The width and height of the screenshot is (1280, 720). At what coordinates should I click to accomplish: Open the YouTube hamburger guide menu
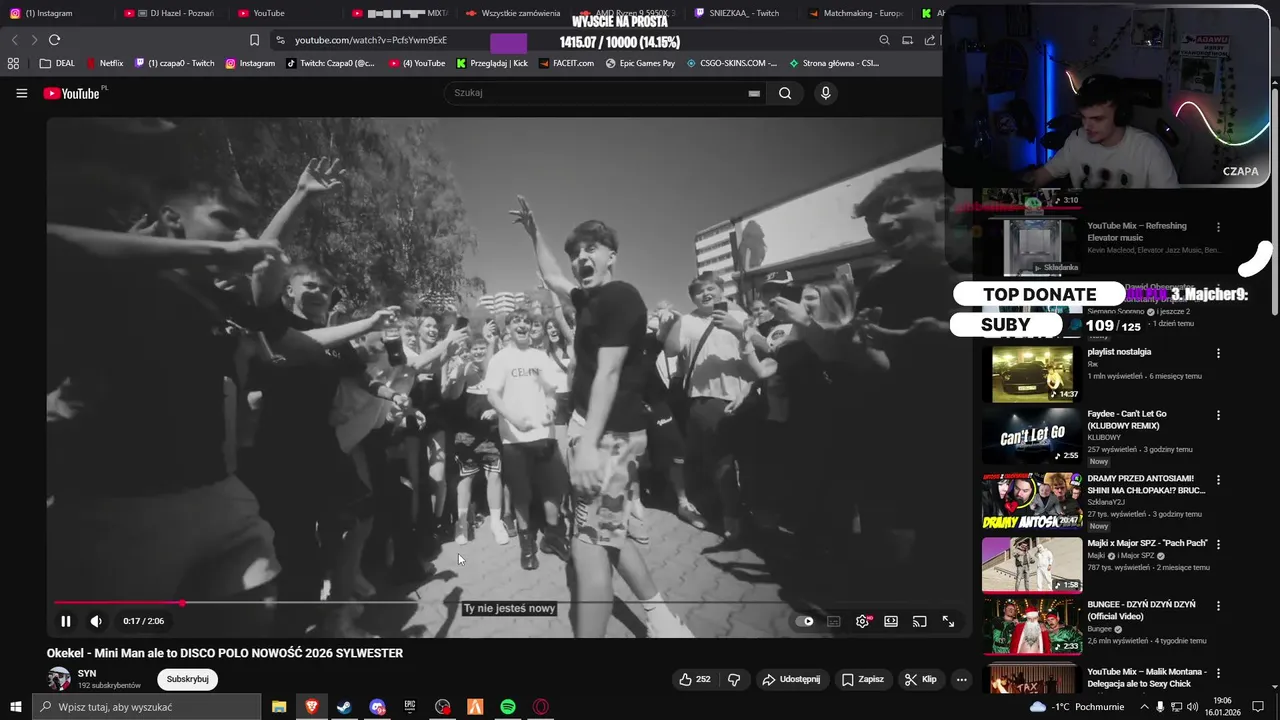point(21,93)
